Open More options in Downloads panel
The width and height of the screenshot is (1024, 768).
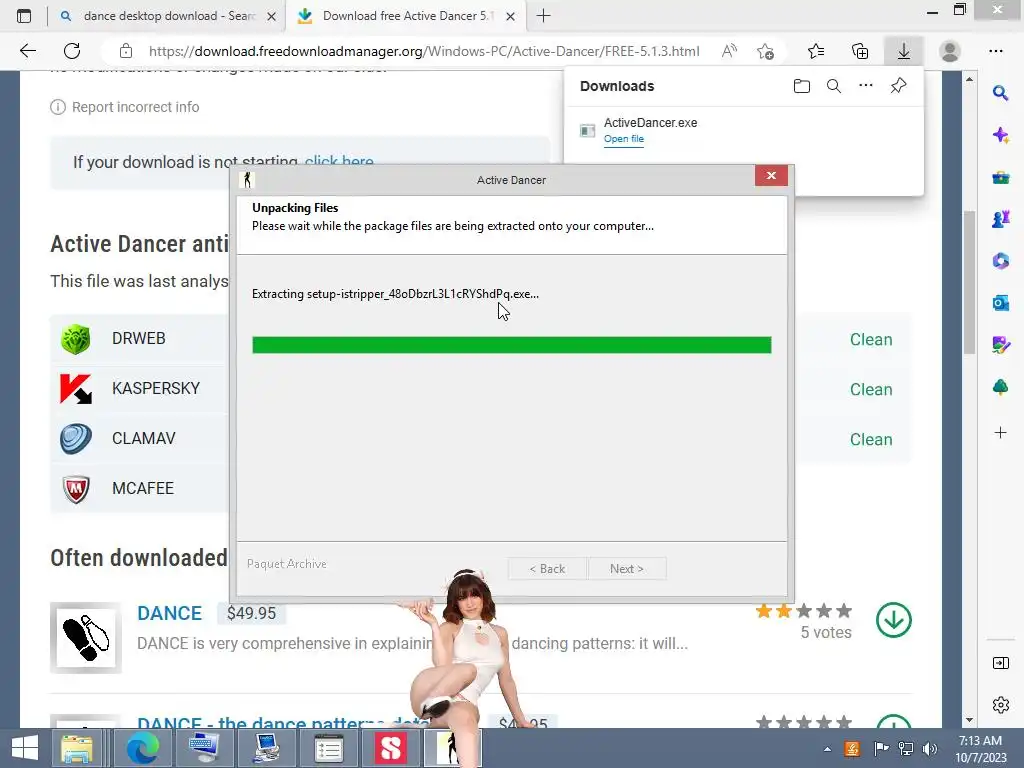point(866,85)
